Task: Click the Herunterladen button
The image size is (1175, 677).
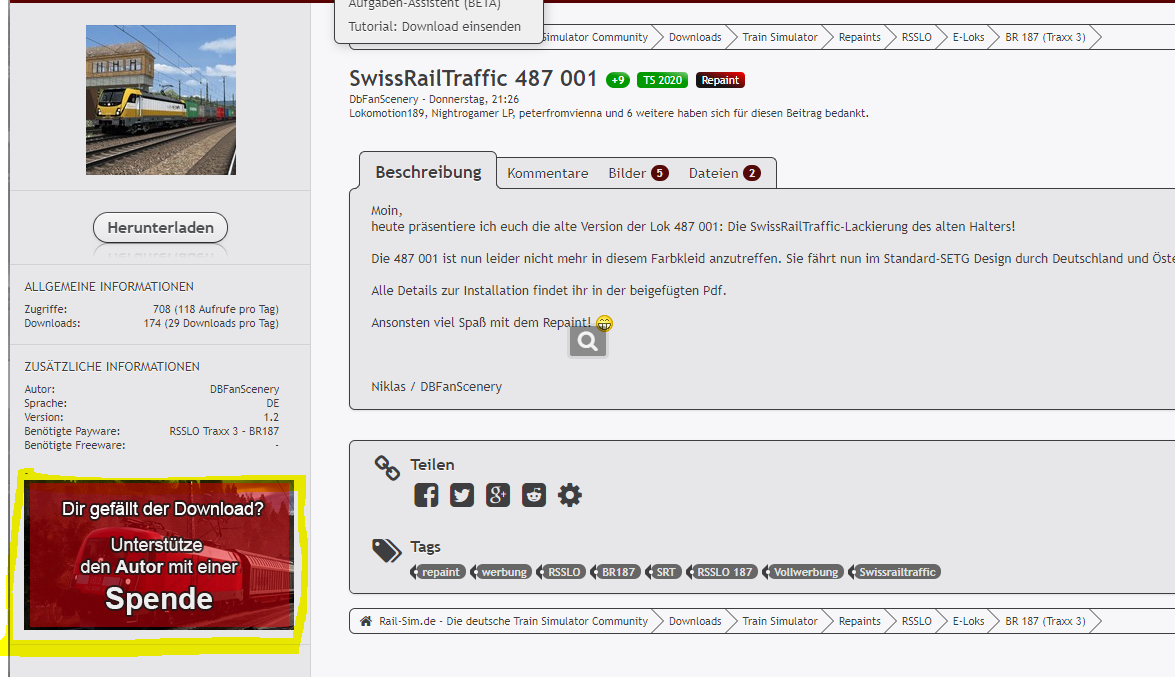Action: click(x=160, y=228)
